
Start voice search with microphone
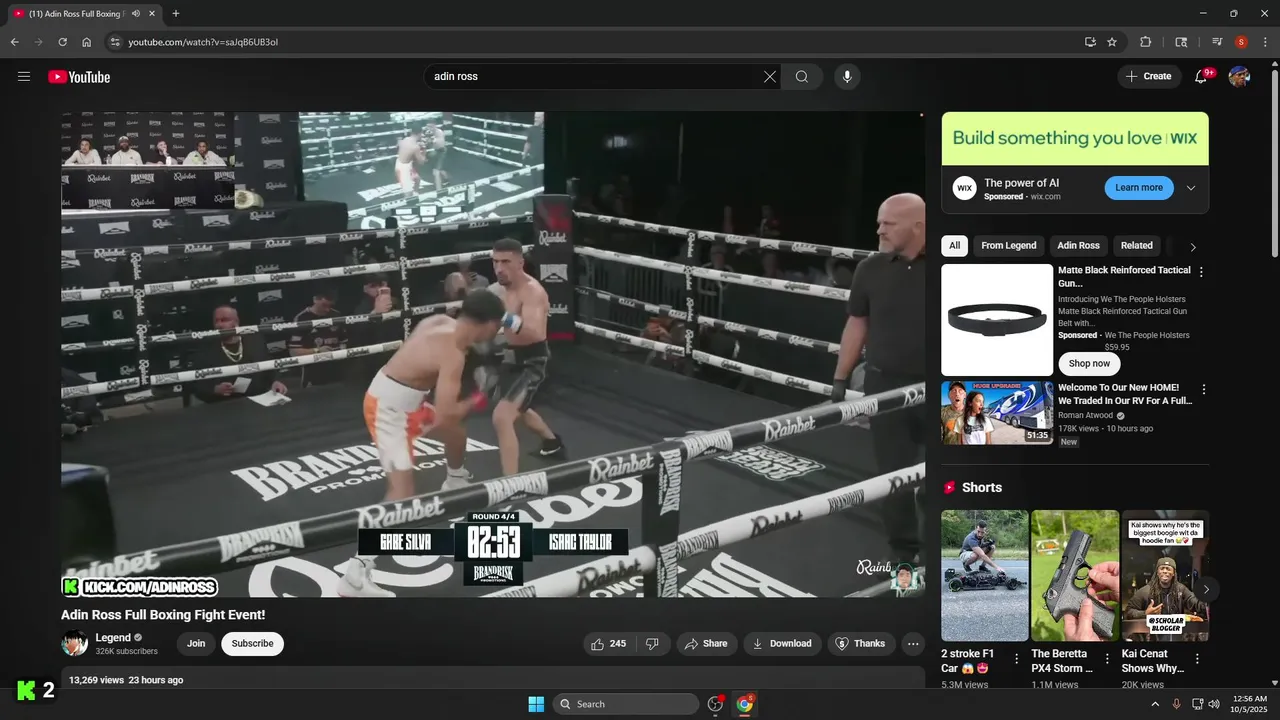point(847,77)
